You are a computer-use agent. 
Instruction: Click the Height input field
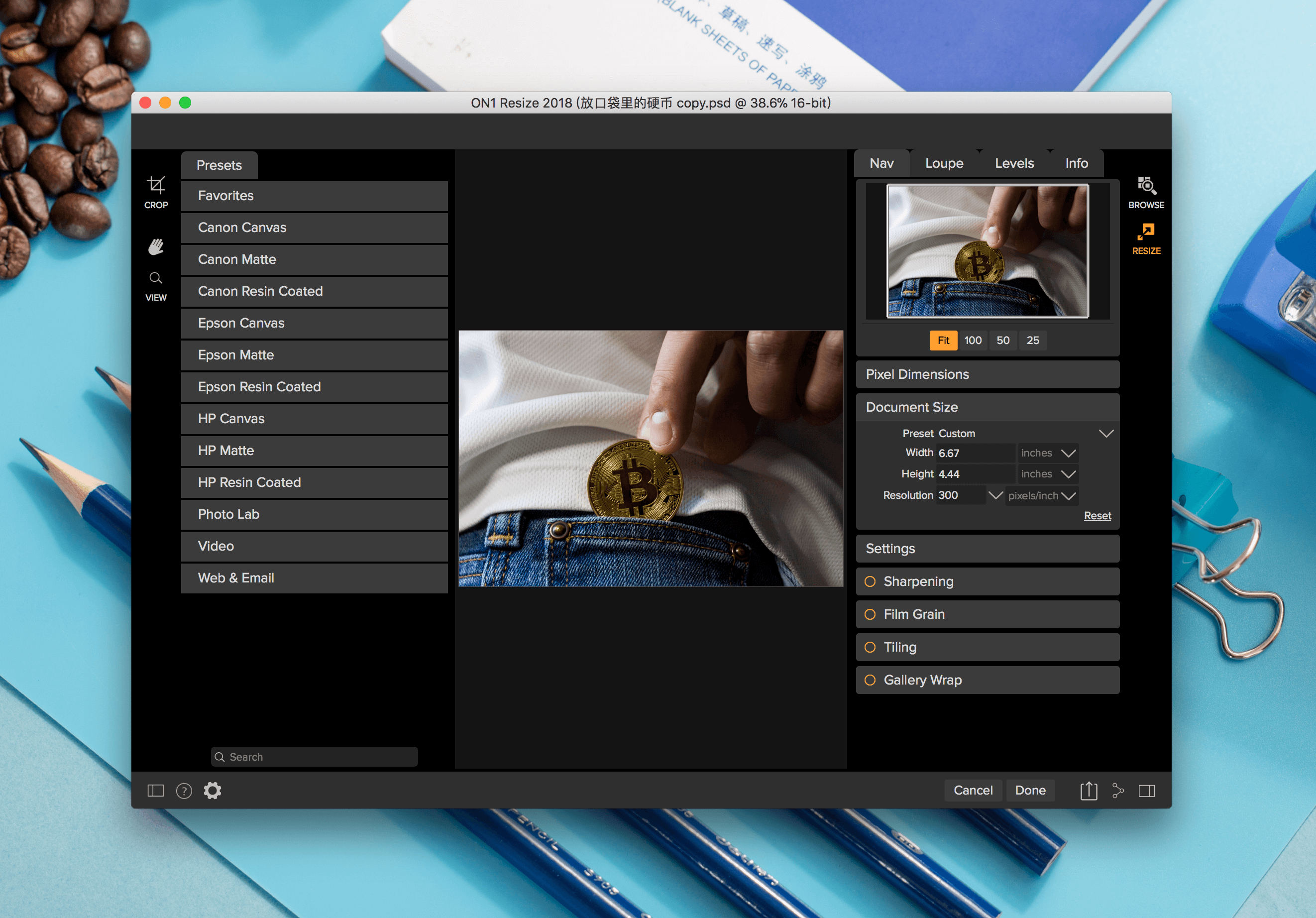coord(975,474)
